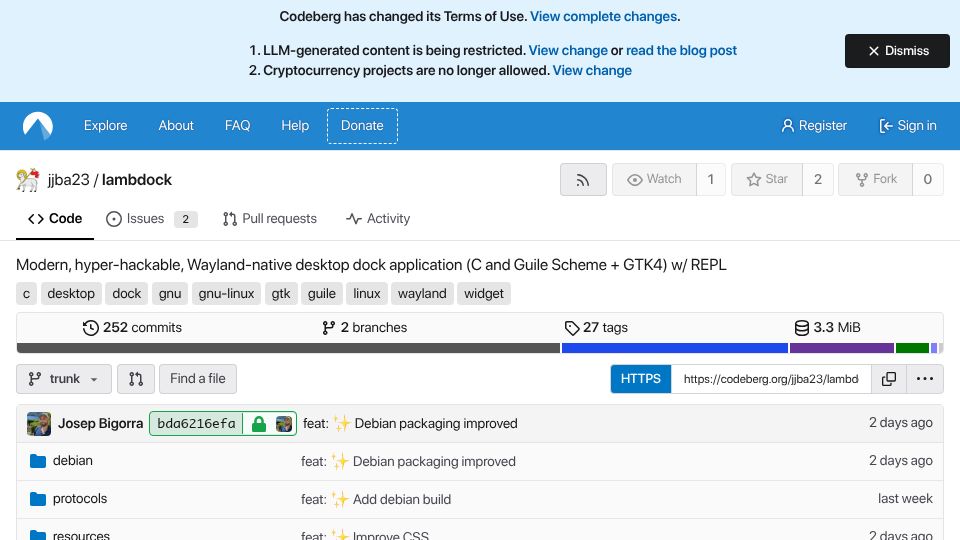Open the About page

[176, 126]
